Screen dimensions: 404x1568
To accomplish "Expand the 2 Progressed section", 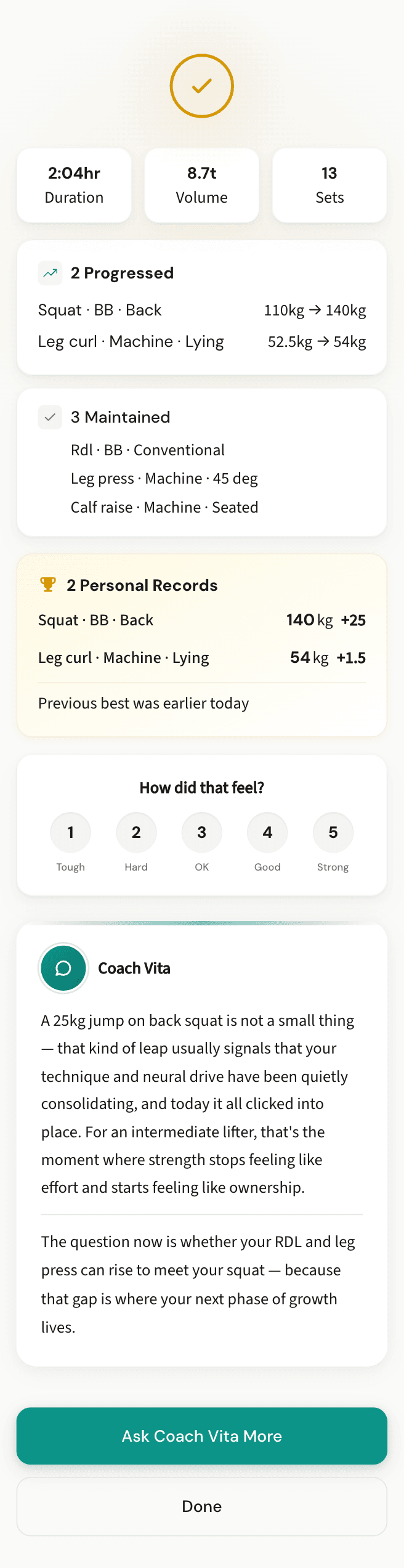I will [122, 272].
